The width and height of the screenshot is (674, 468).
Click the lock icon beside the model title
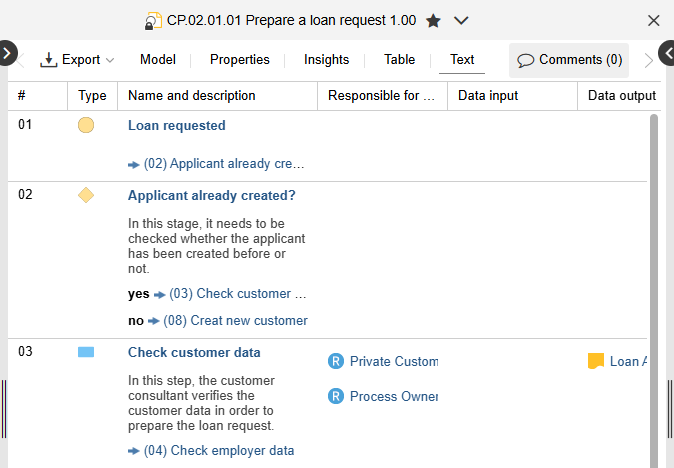(153, 21)
